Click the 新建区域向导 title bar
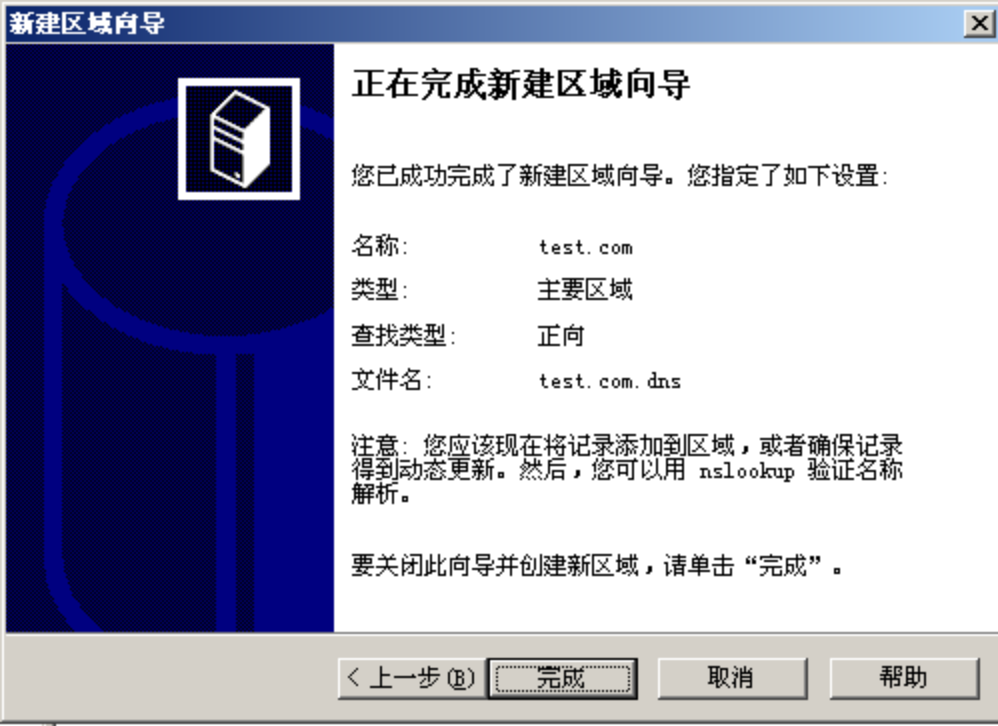Screen dimensions: 998x726 tap(484, 24)
